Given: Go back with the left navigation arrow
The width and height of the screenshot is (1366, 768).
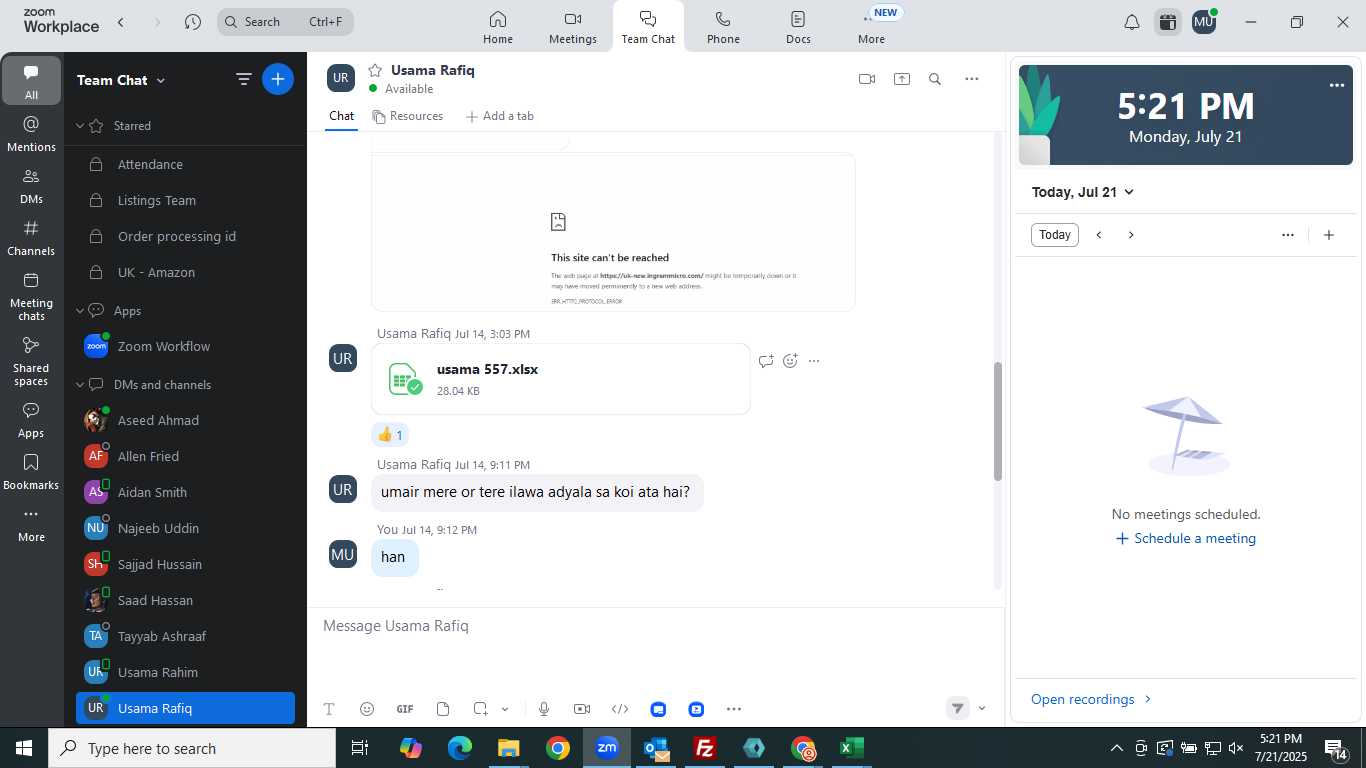Looking at the screenshot, I should pyautogui.click(x=121, y=22).
